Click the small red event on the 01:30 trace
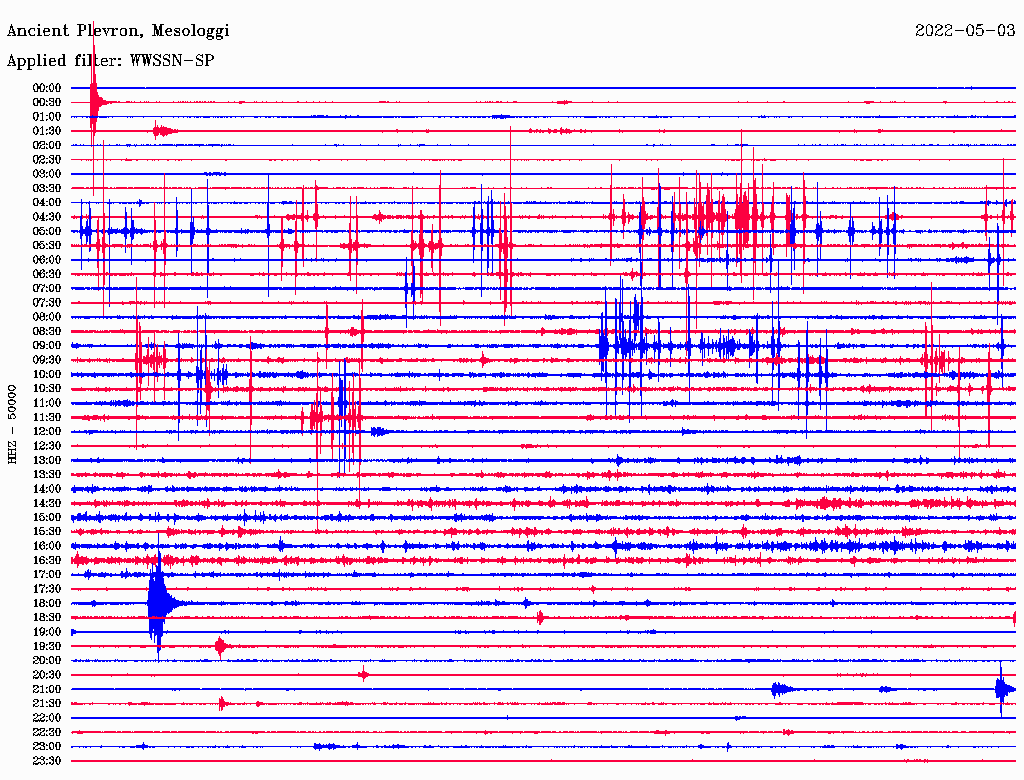 click(x=163, y=131)
